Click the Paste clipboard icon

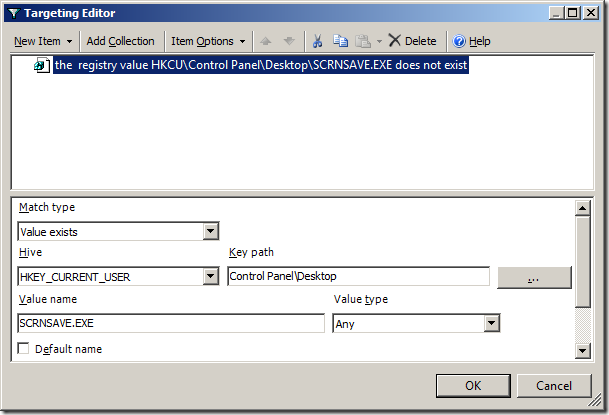(362, 41)
